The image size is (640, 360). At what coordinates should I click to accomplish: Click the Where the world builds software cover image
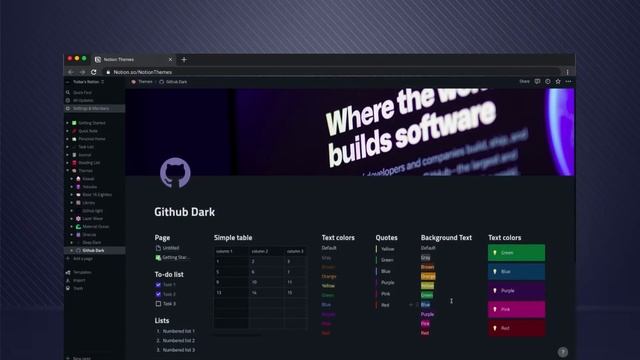click(x=350, y=132)
